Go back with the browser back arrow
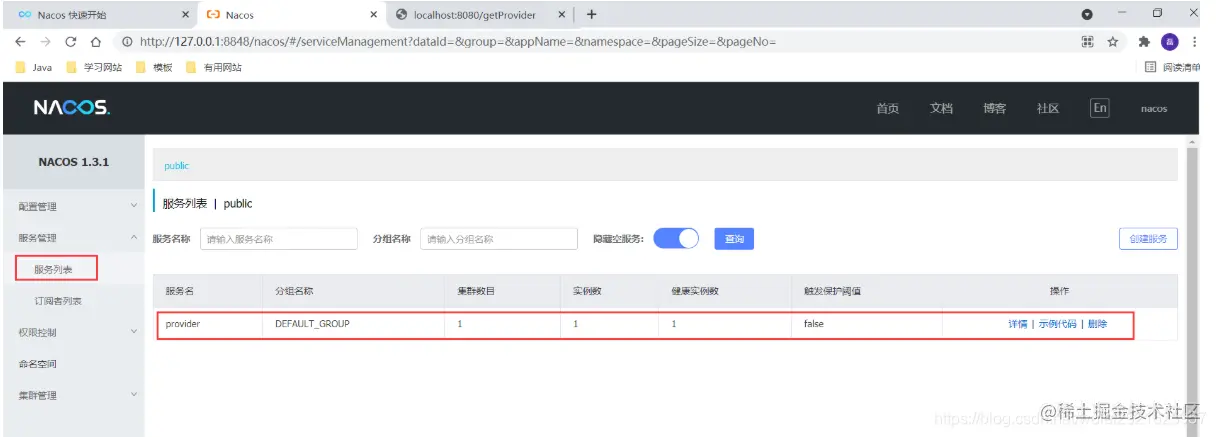 pyautogui.click(x=21, y=42)
